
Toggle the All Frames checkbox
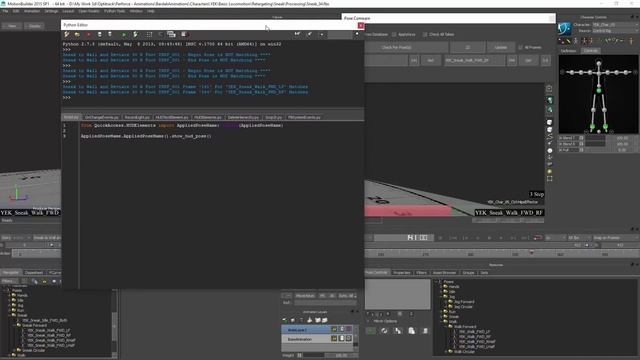coord(520,48)
